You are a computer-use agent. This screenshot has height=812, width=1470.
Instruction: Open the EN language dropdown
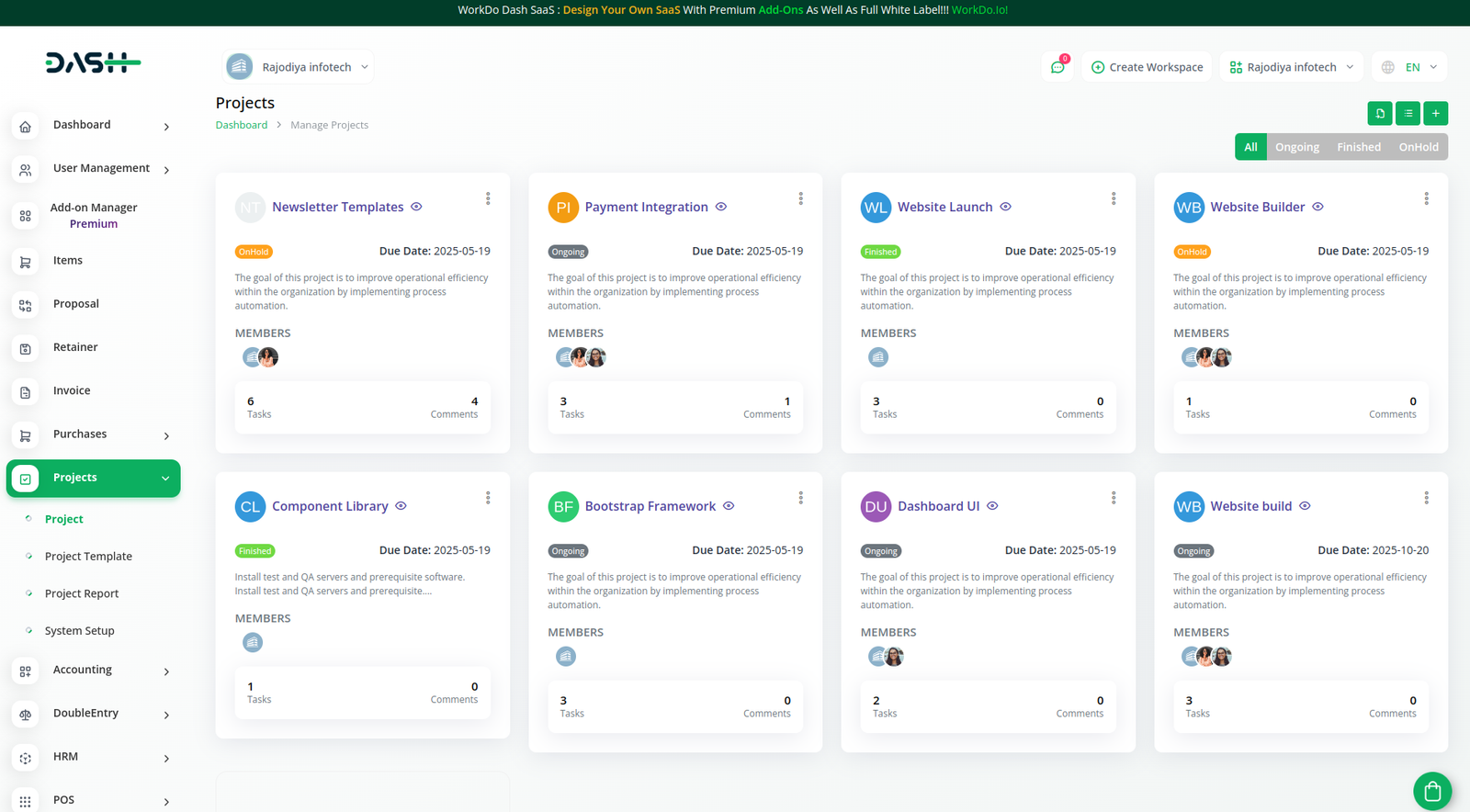tap(1409, 67)
